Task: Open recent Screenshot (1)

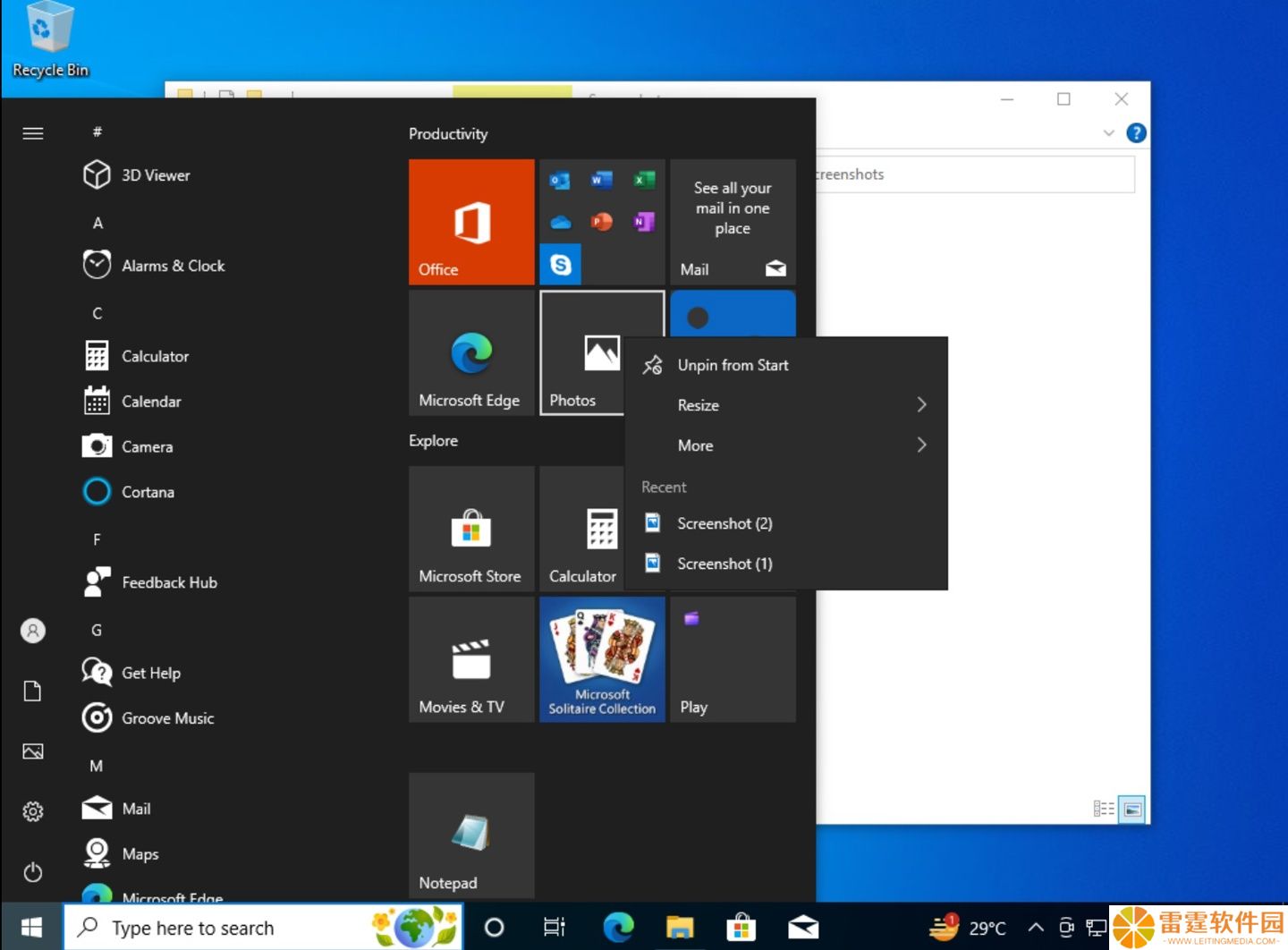Action: coord(785,564)
